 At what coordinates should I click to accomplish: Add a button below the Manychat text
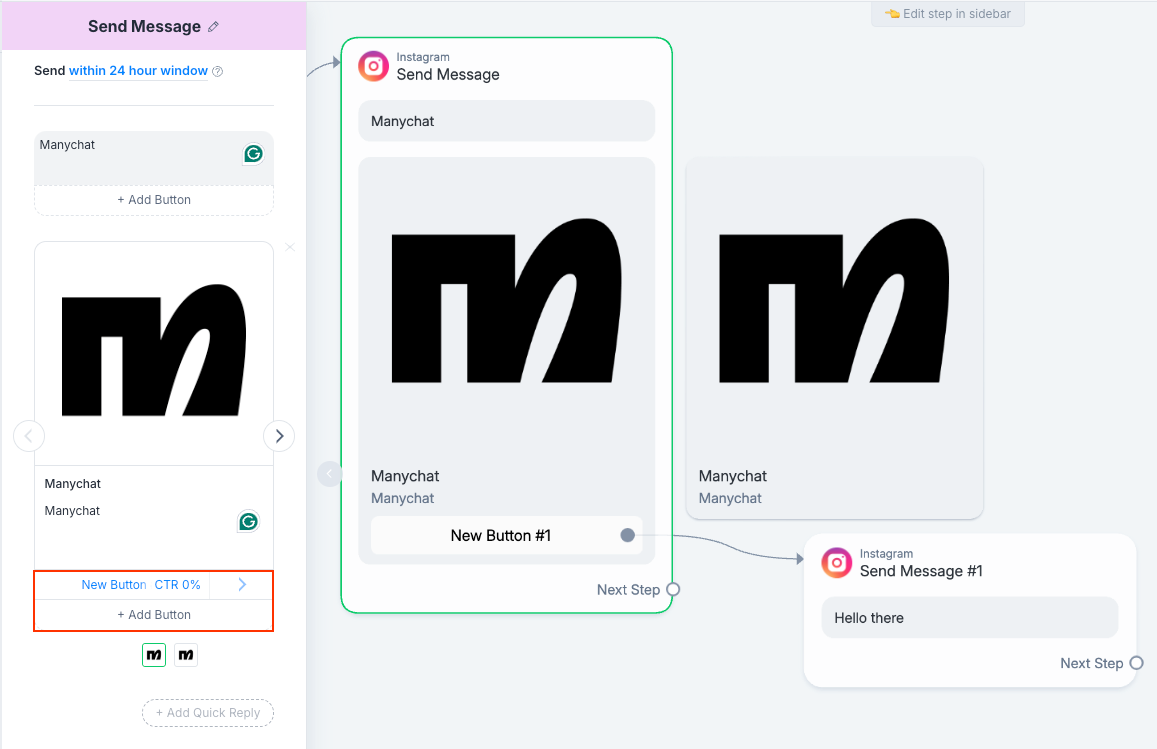pos(153,199)
